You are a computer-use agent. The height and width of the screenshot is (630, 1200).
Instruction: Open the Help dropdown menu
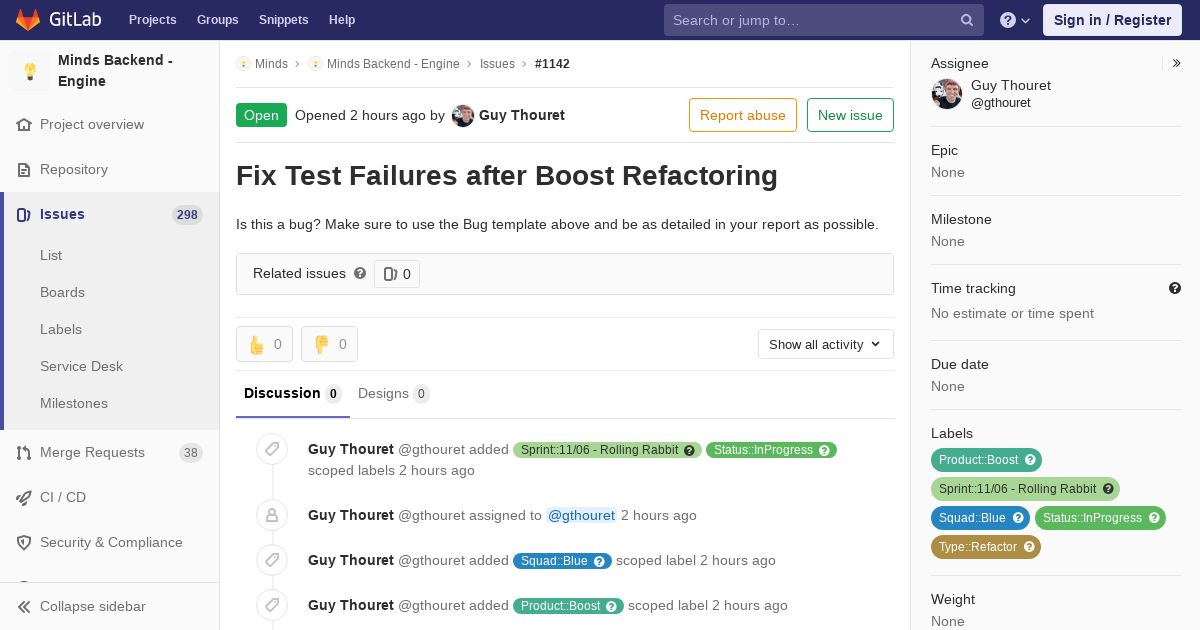1015,20
